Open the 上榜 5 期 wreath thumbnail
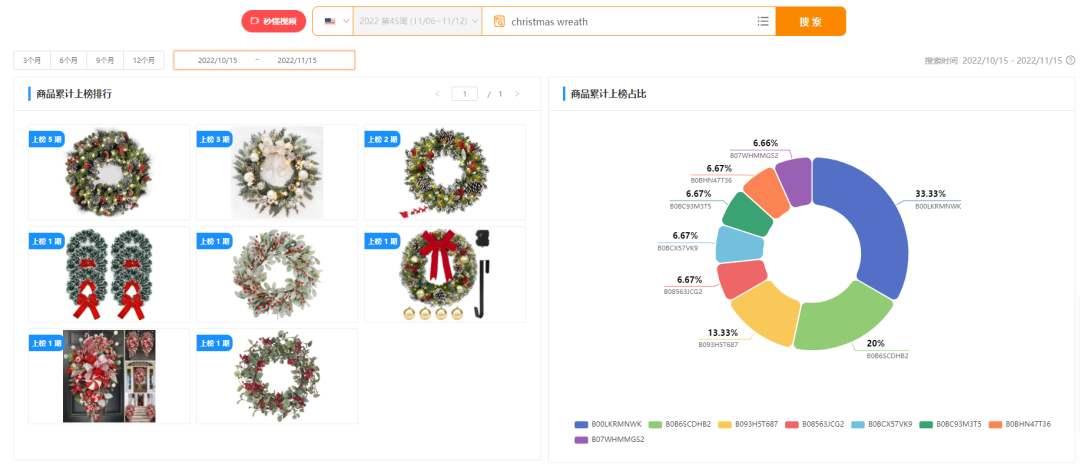This screenshot has height=469, width=1080. (x=109, y=172)
